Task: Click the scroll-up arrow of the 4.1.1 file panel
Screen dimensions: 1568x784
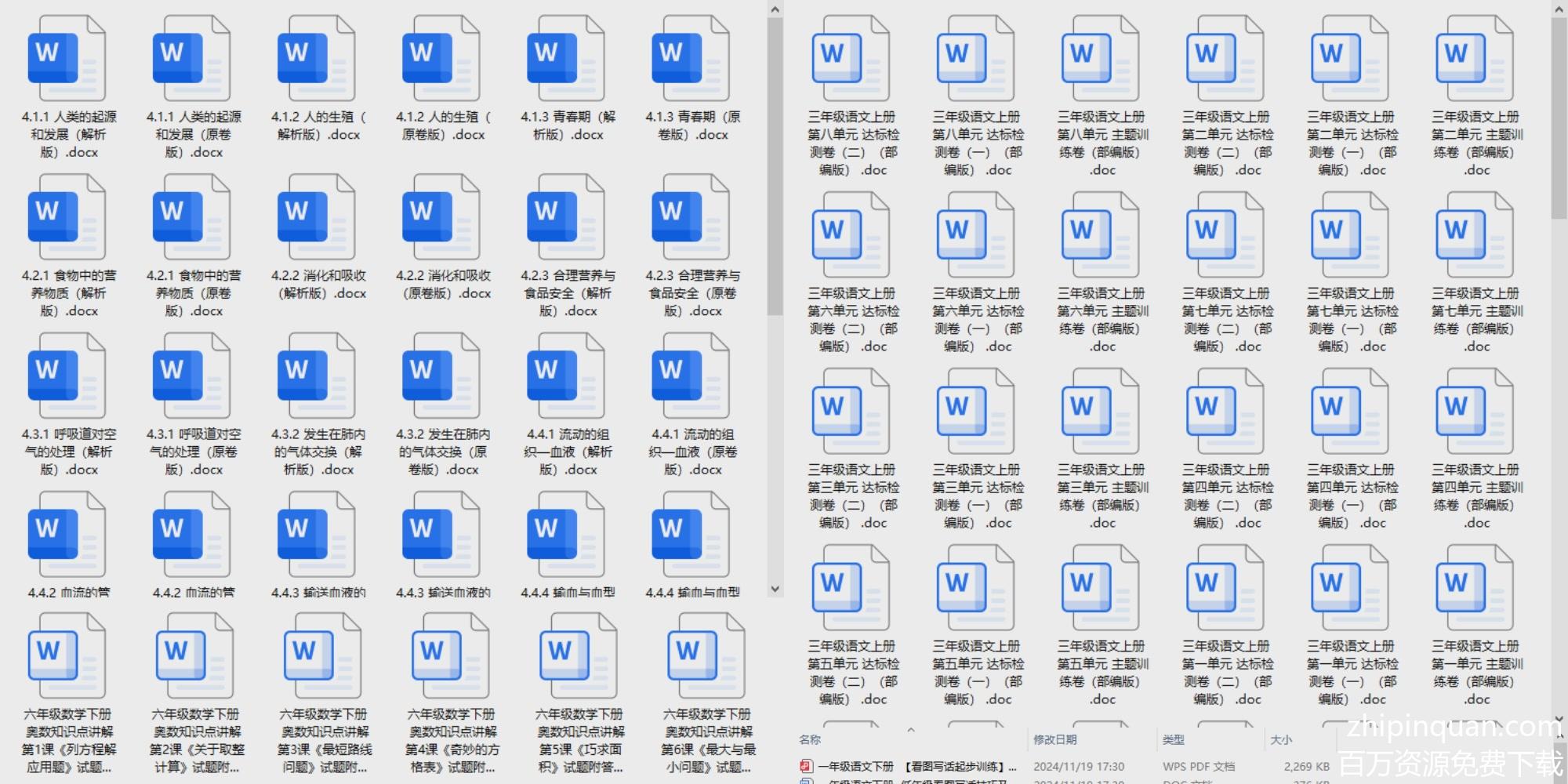Action: tap(775, 9)
